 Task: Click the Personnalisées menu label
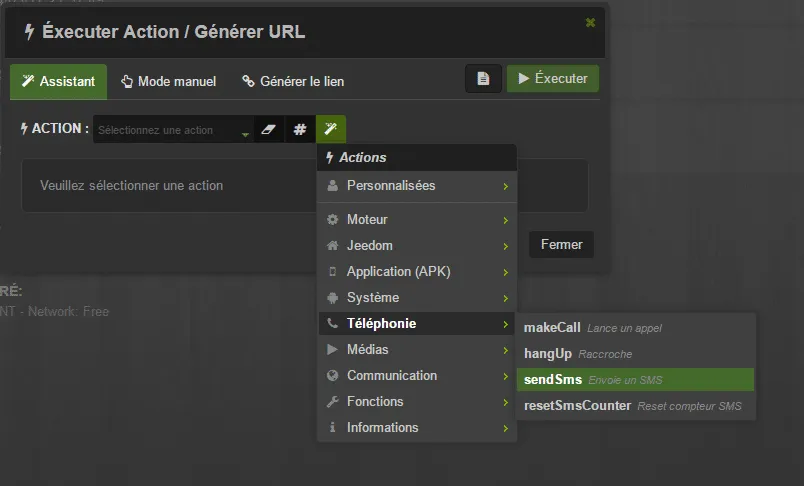(x=391, y=186)
